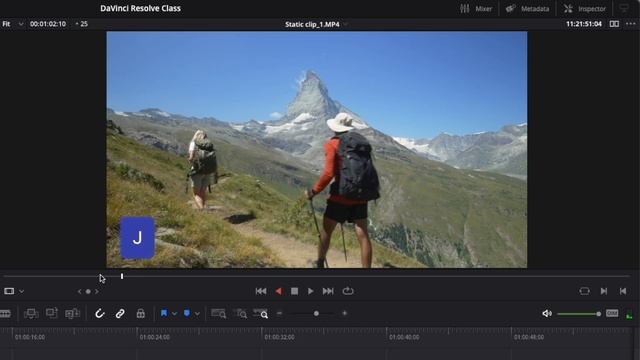The width and height of the screenshot is (640, 360).
Task: Click timeline ruler at 01:00:40:00
Action: 404,337
